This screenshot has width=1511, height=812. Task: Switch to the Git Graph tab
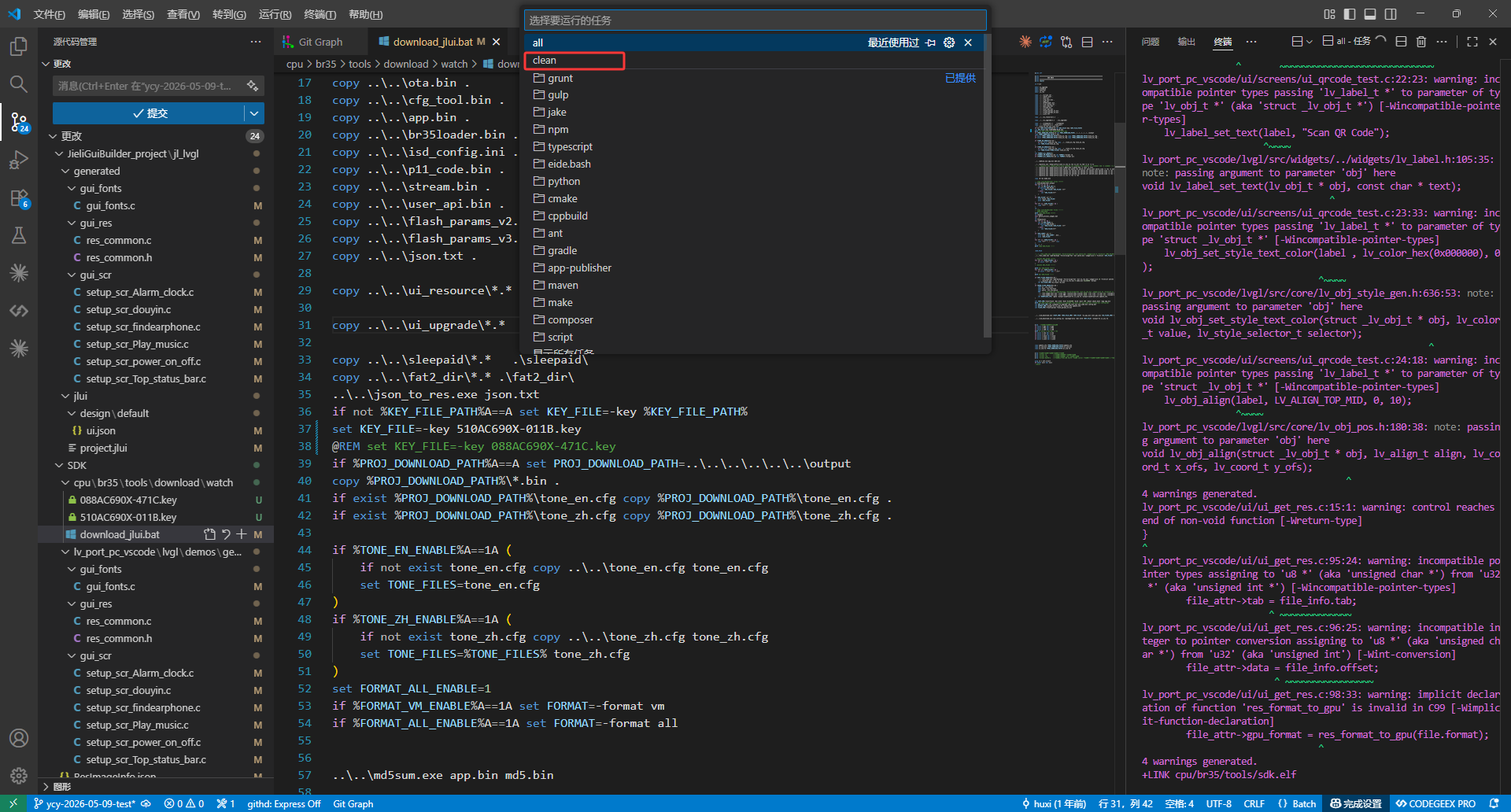point(320,42)
